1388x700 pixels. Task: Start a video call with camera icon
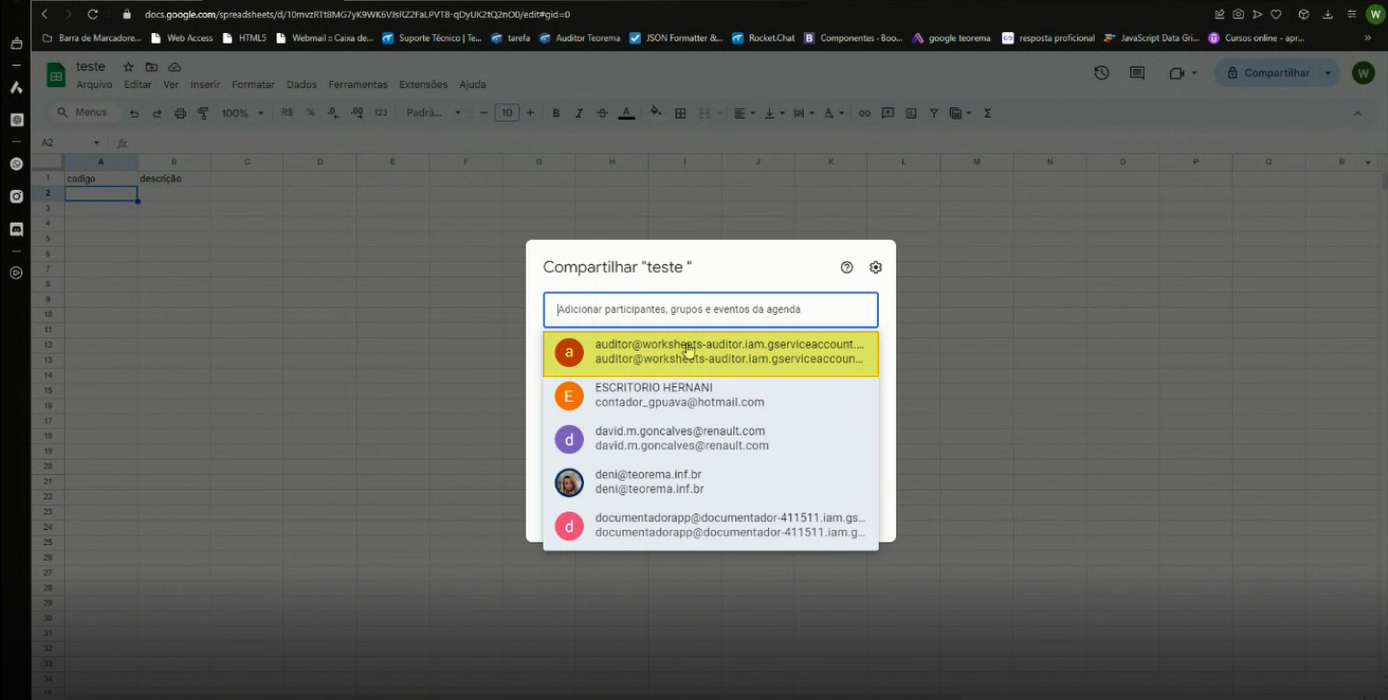[1176, 73]
